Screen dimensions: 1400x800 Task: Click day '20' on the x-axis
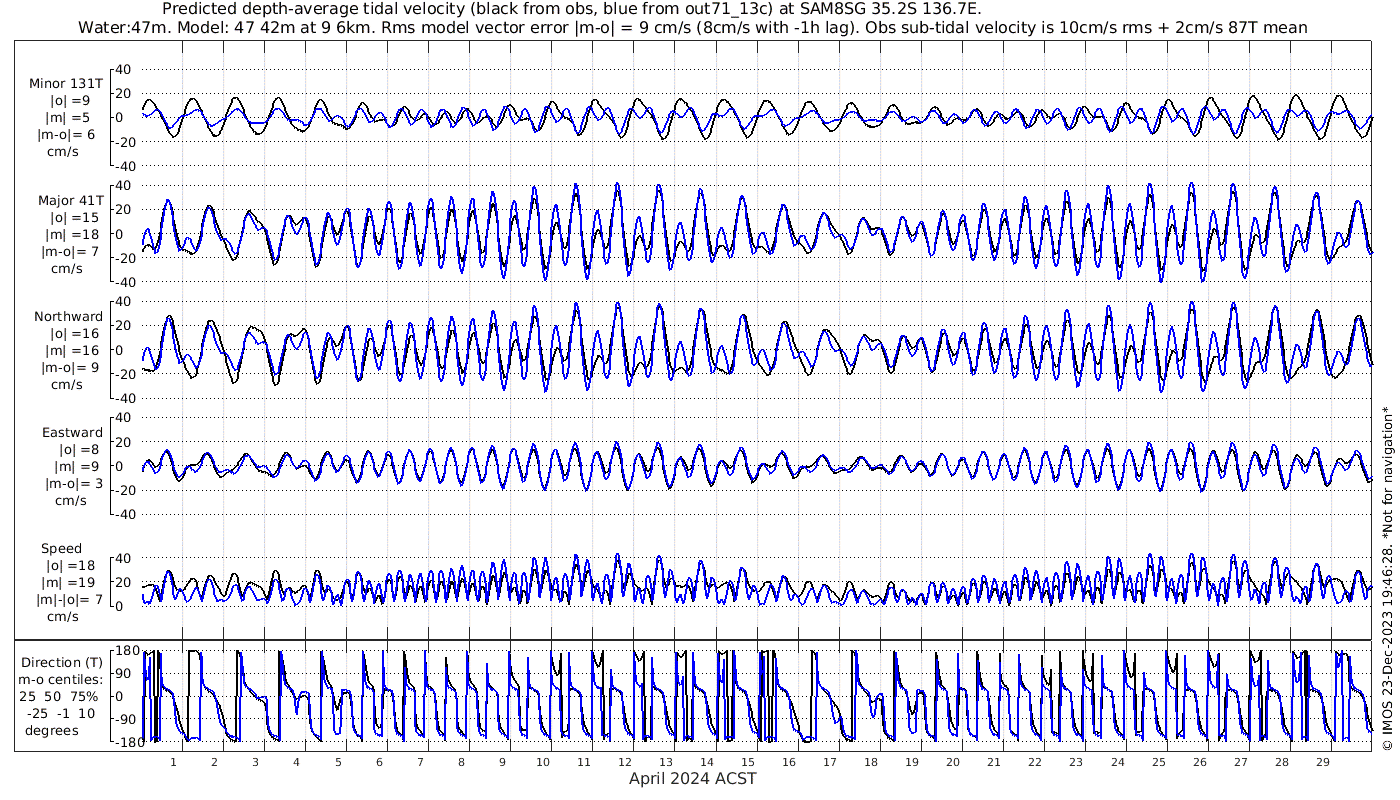953,762
